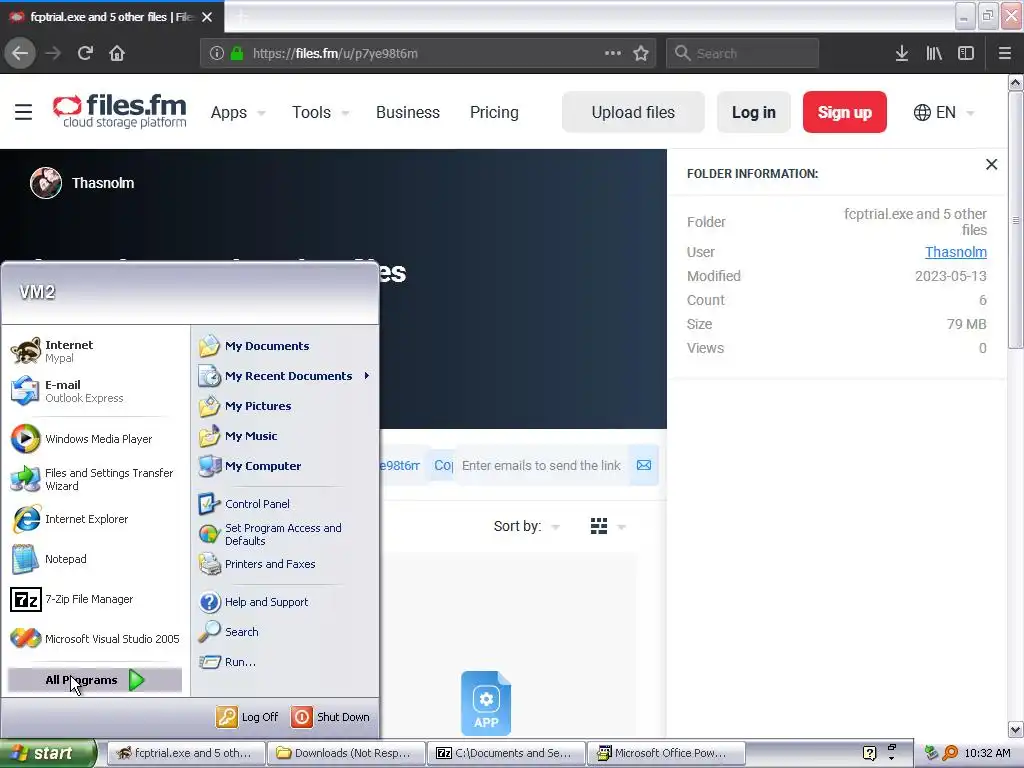Open the browser home page icon
This screenshot has width=1024, height=768.
pyautogui.click(x=117, y=53)
